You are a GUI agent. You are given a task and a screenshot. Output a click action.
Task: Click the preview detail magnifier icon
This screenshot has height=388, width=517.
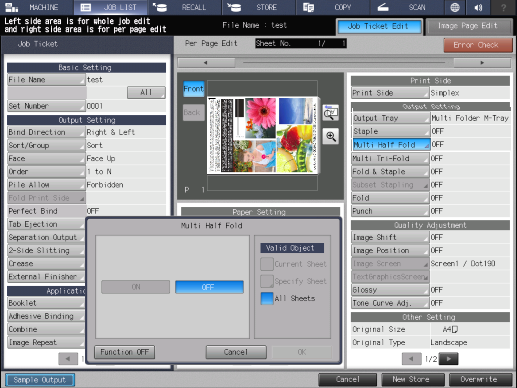coord(331,113)
